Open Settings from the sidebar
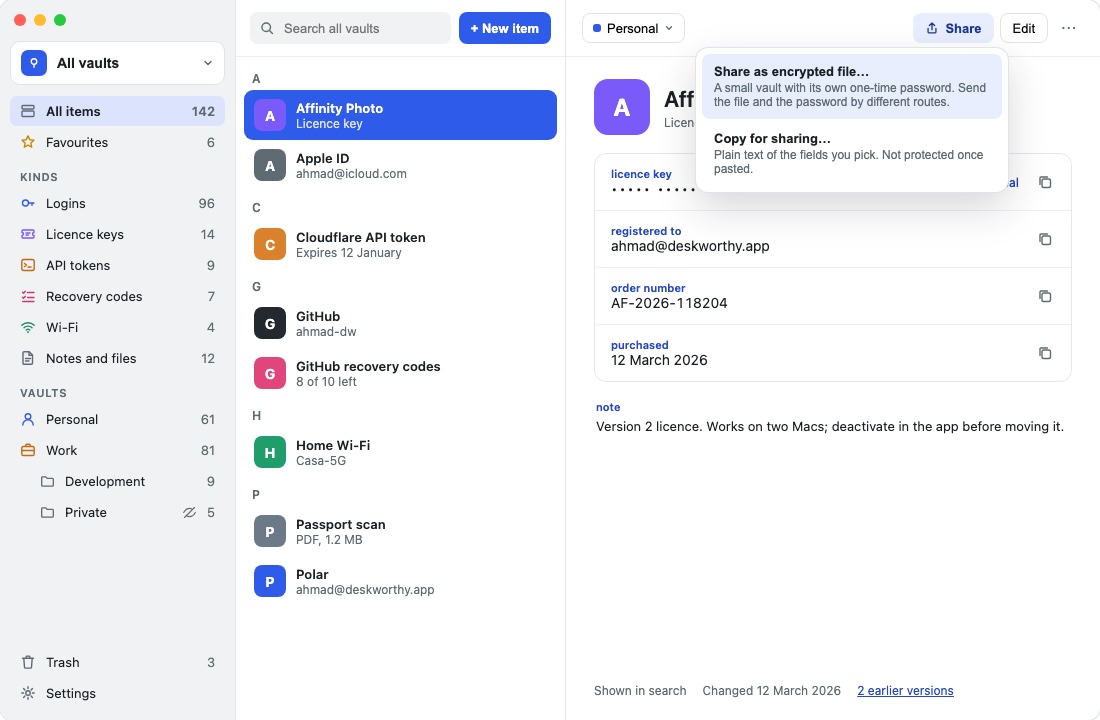Screen dimensions: 1100x720 [117, 693]
